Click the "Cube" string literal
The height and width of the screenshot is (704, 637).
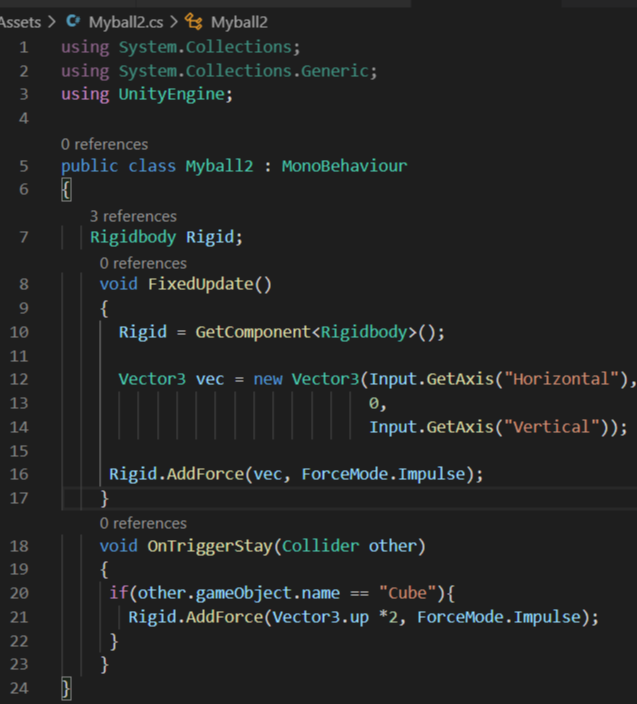click(408, 593)
